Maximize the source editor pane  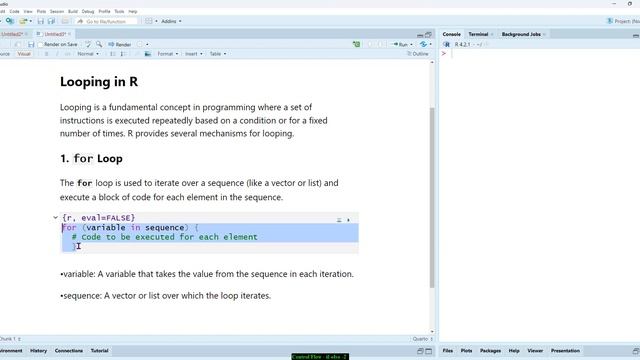tap(428, 35)
